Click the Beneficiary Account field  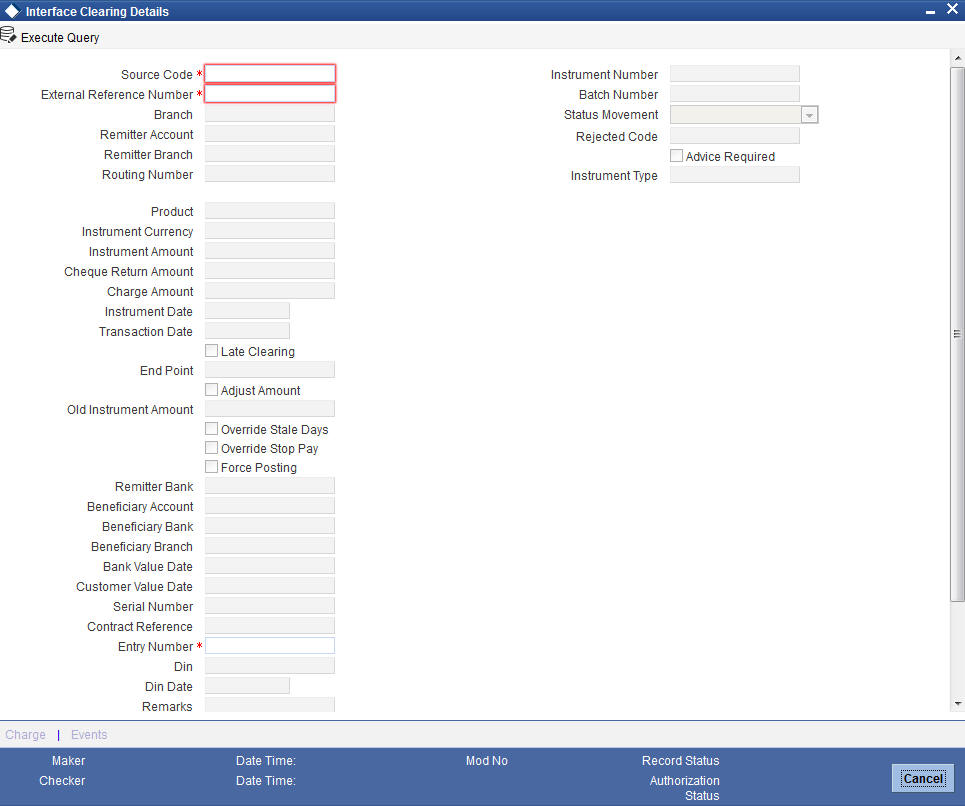(270, 506)
